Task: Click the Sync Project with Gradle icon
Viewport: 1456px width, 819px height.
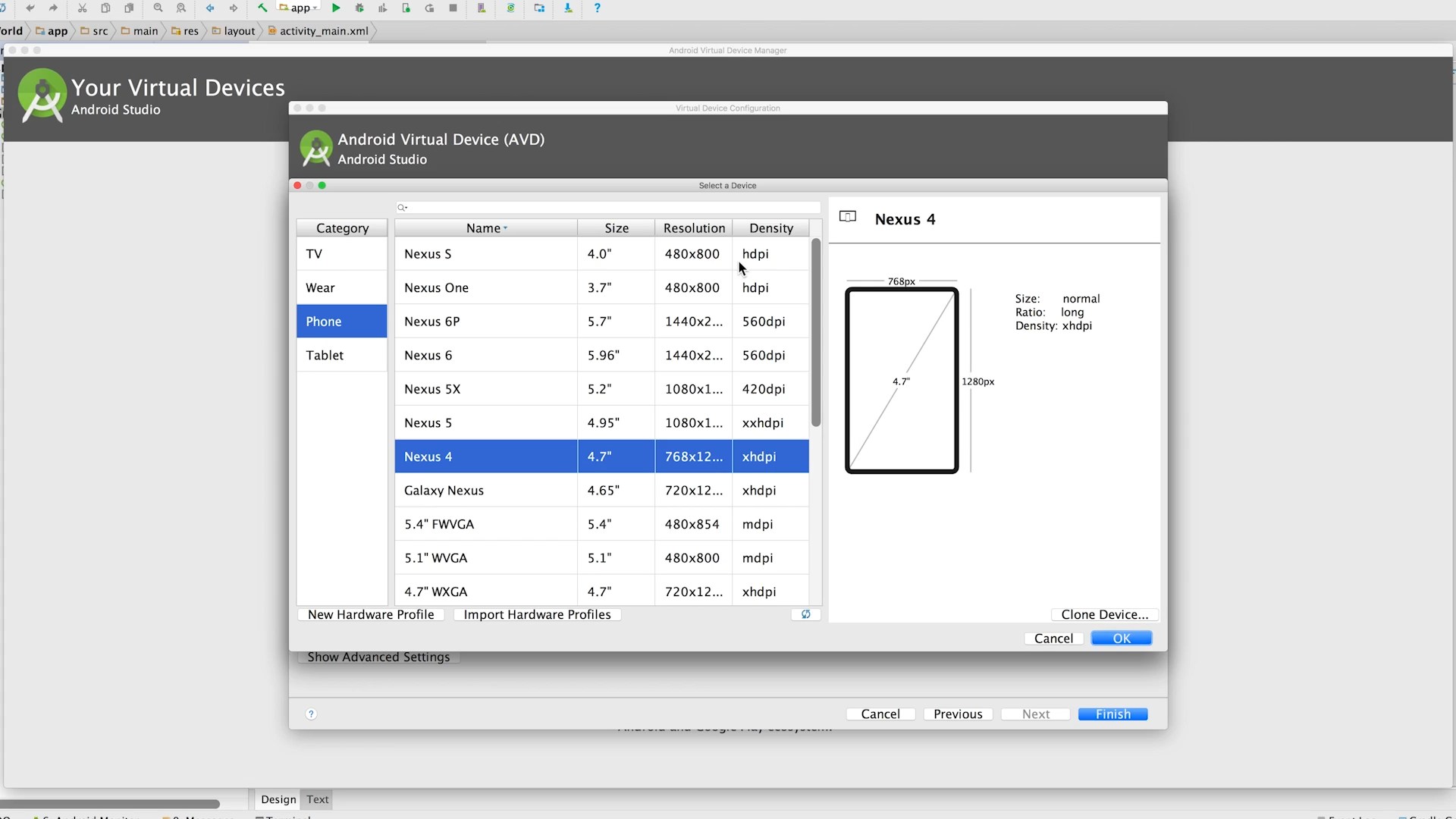Action: 510,8
